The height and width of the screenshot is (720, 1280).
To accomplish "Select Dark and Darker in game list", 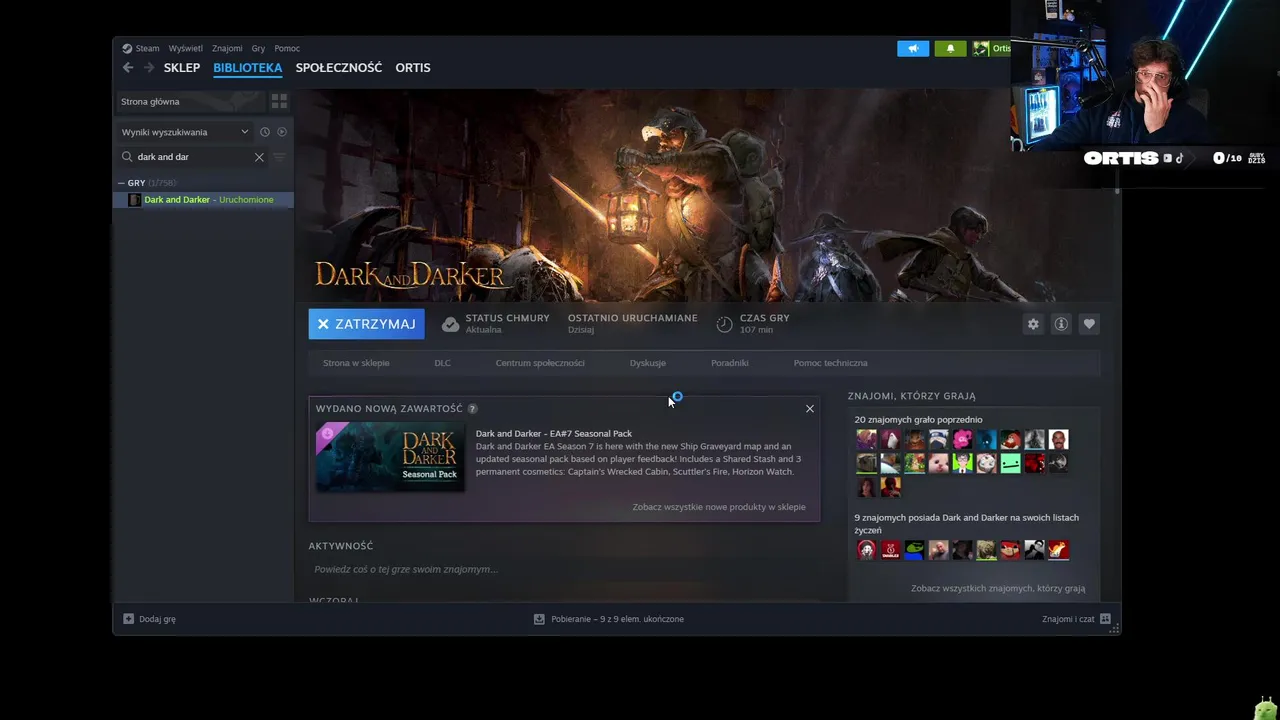I will (x=203, y=200).
